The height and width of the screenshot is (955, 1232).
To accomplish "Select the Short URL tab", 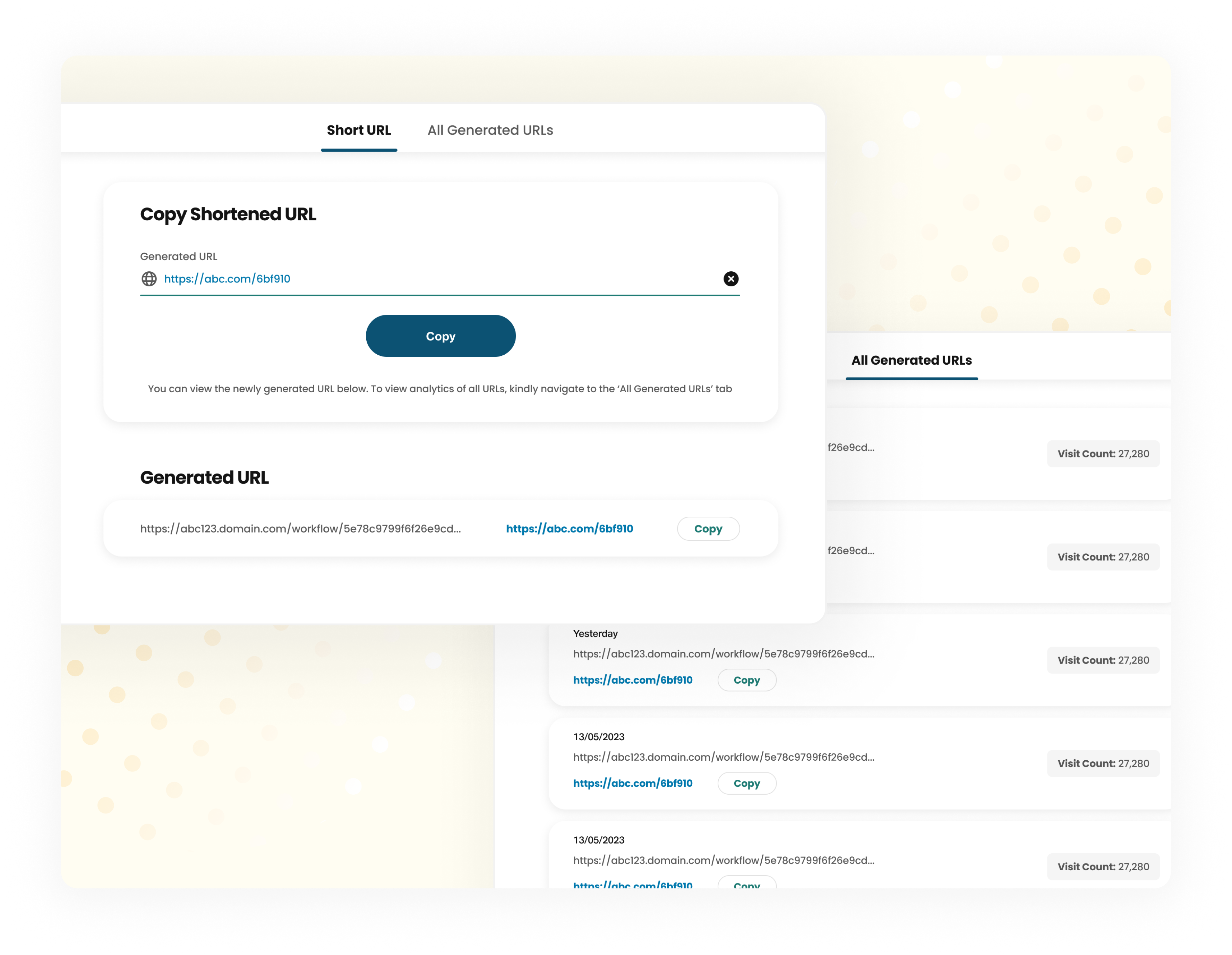I will [359, 130].
